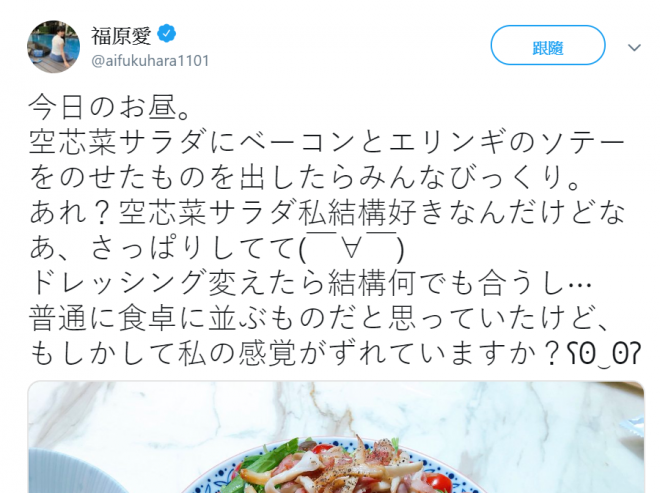Viewport: 660px width, 493px height.
Task: Click the line starting あれ？空芯菜サラダ
Action: coord(326,213)
